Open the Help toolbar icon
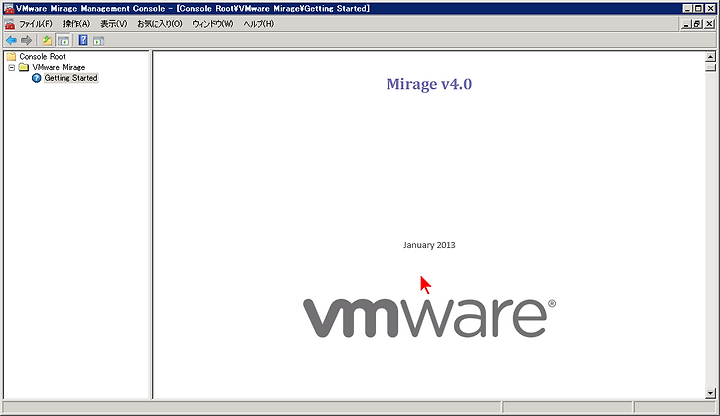This screenshot has width=720, height=416. click(x=83, y=40)
